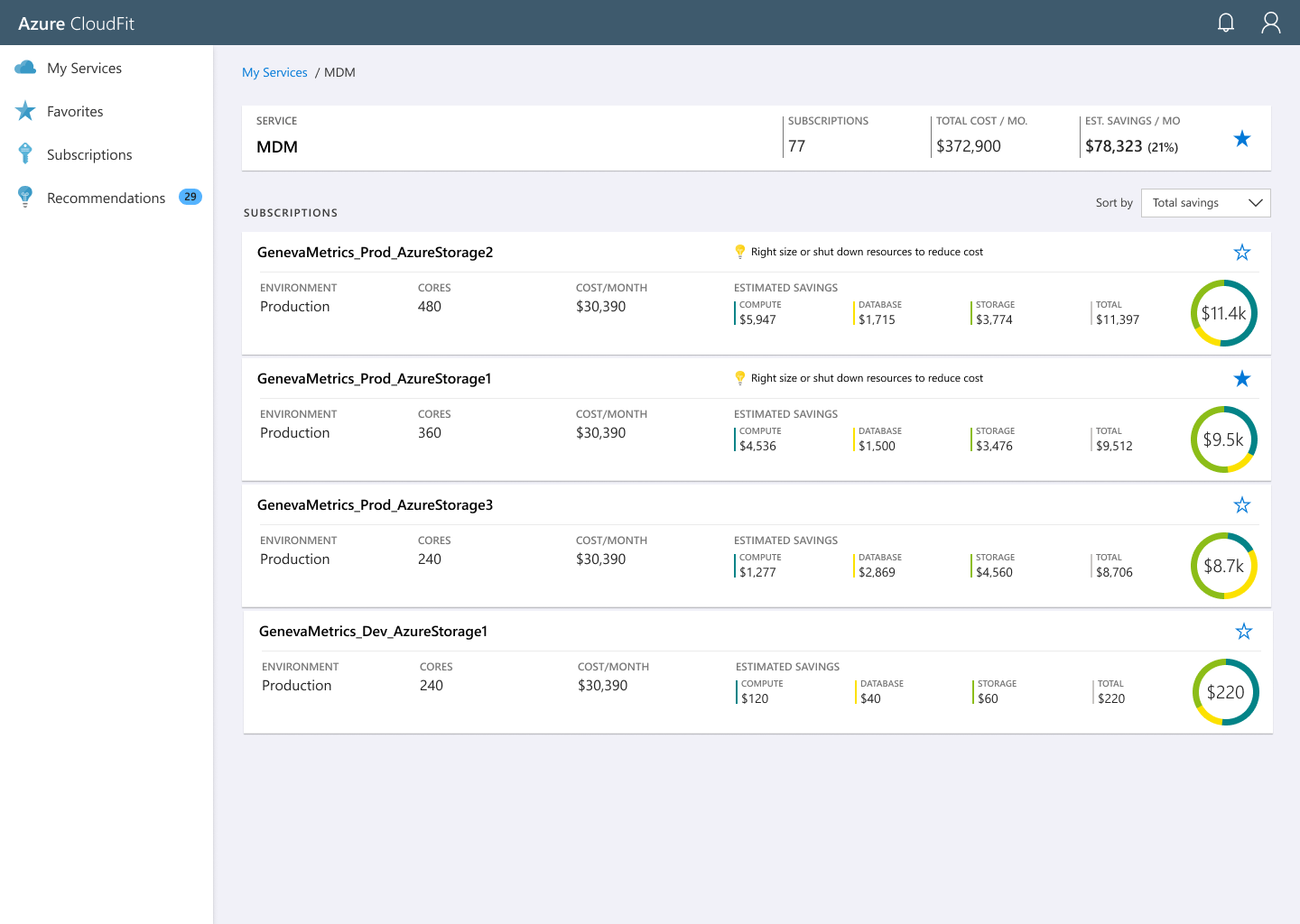1300x924 pixels.
Task: Unfavorite GenevaMetrics_Prod_AzureStorage1 via its star
Action: point(1242,378)
